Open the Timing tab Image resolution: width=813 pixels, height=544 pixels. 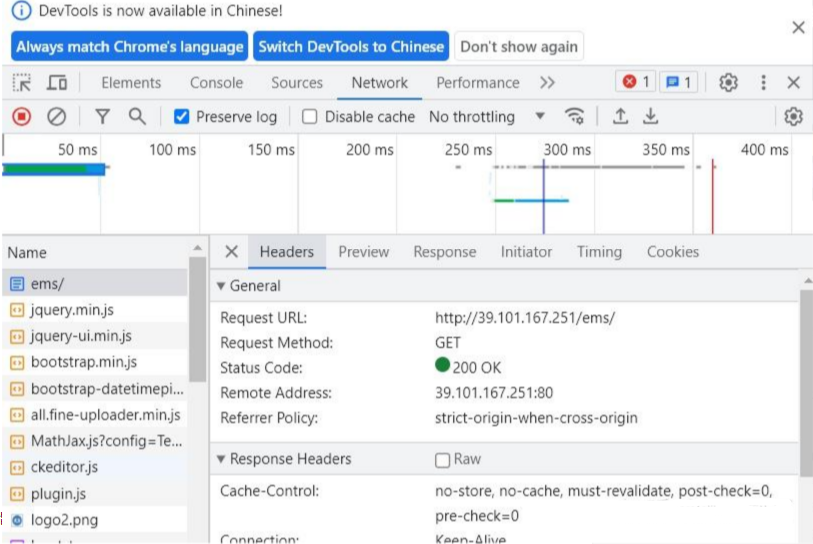pyautogui.click(x=599, y=252)
